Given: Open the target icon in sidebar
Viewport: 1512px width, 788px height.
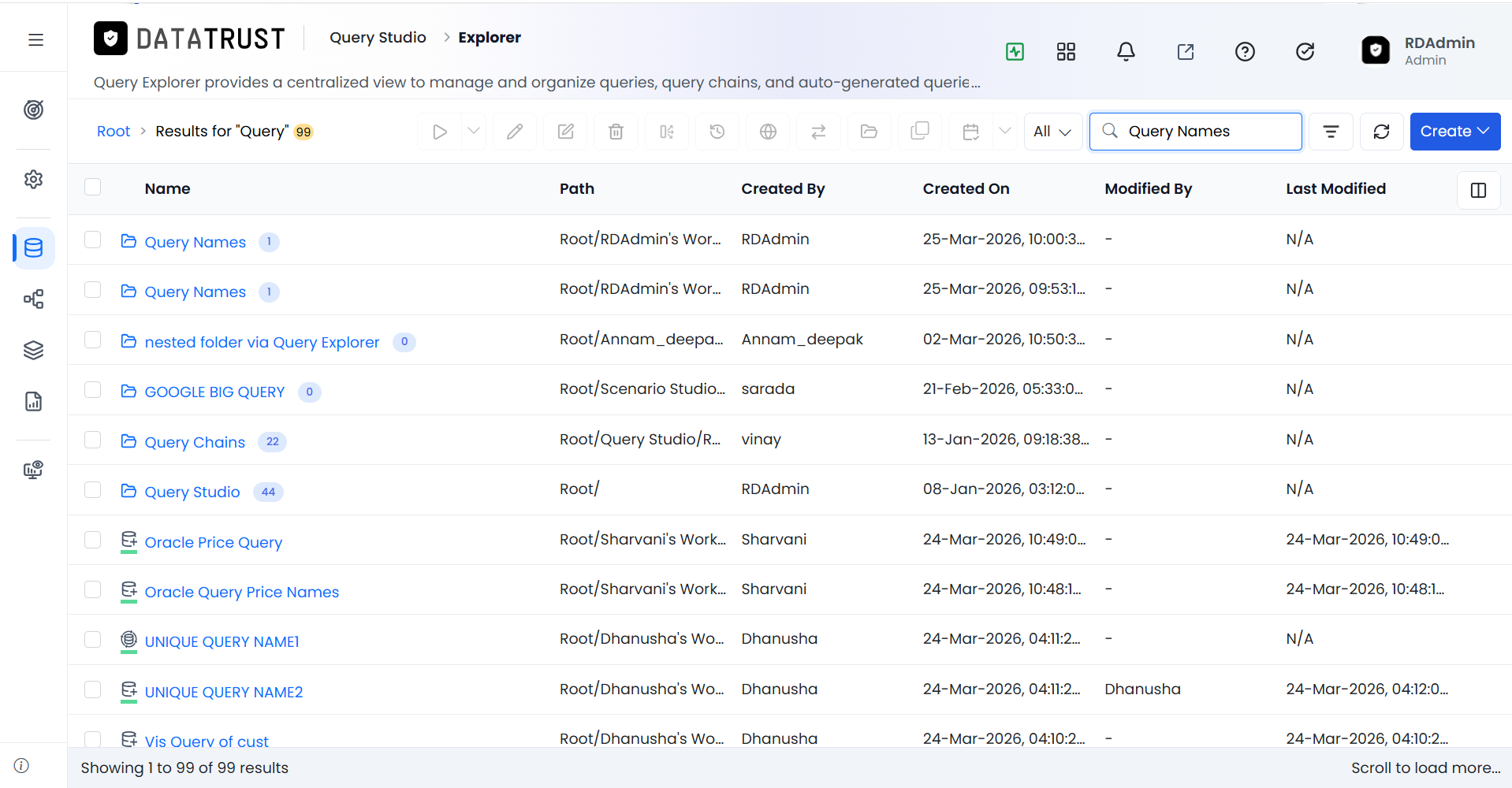Looking at the screenshot, I should (33, 110).
